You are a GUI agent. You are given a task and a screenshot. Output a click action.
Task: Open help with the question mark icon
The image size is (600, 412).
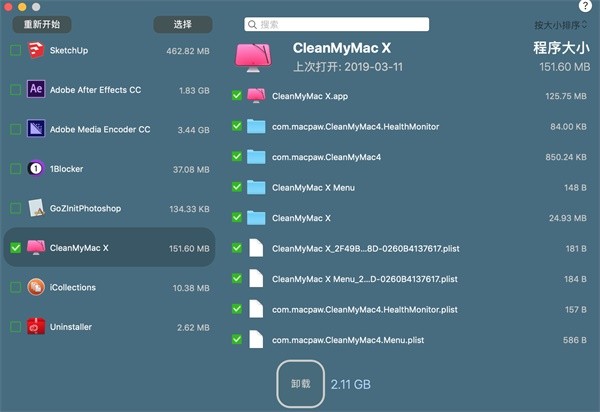(585, 6)
